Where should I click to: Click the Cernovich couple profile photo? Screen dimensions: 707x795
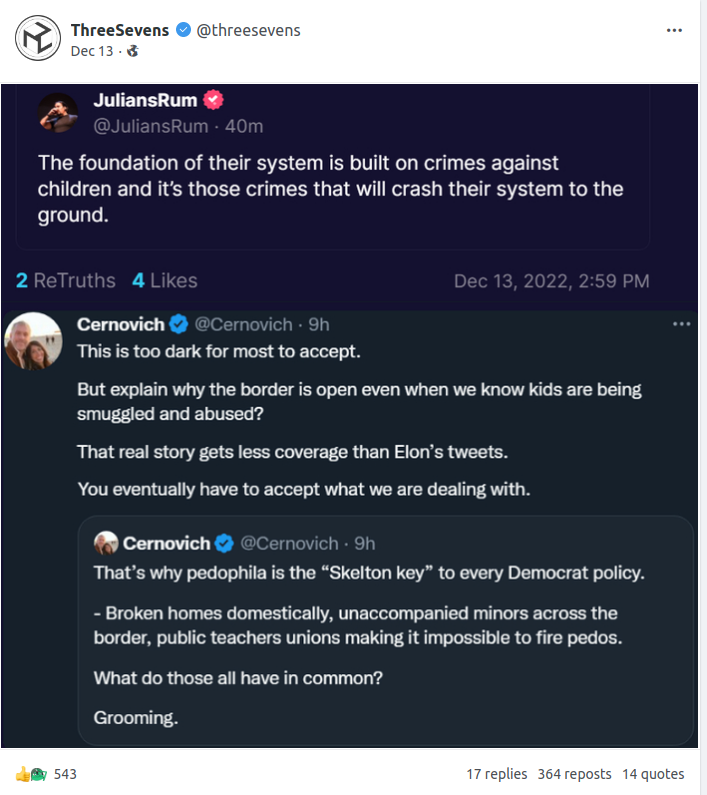tap(35, 341)
